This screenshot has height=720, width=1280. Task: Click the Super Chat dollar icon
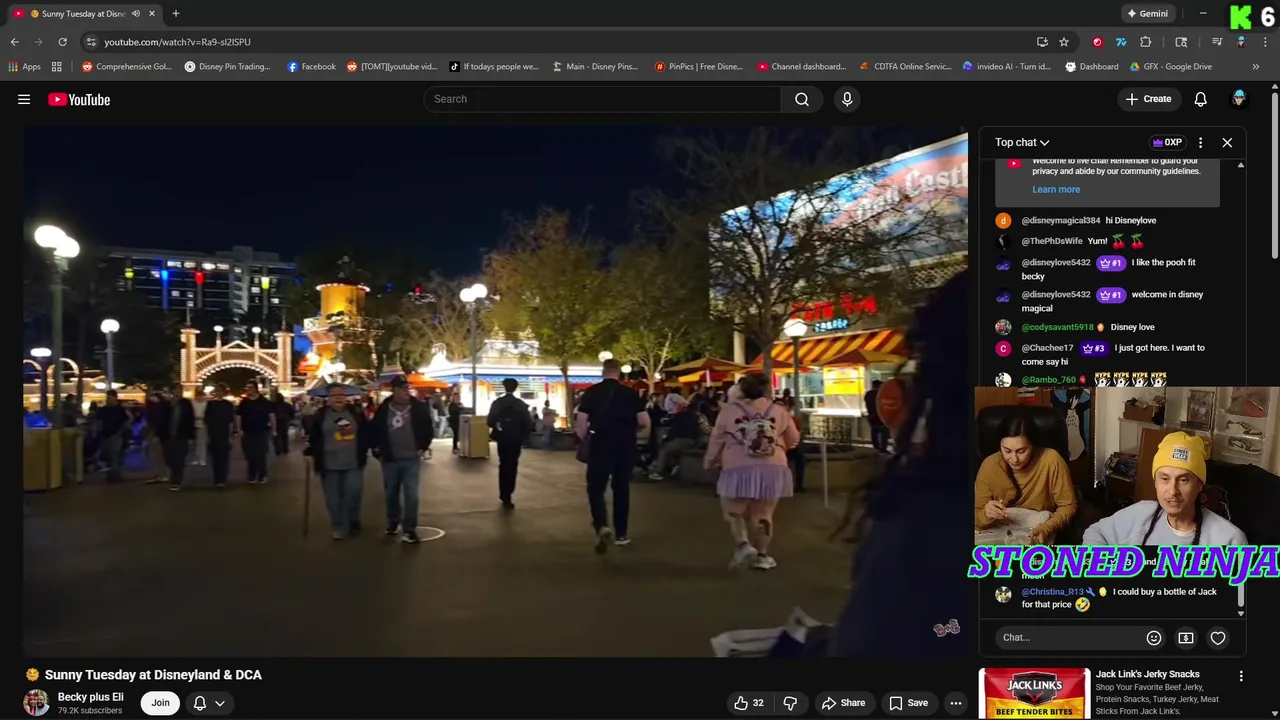(x=1185, y=637)
